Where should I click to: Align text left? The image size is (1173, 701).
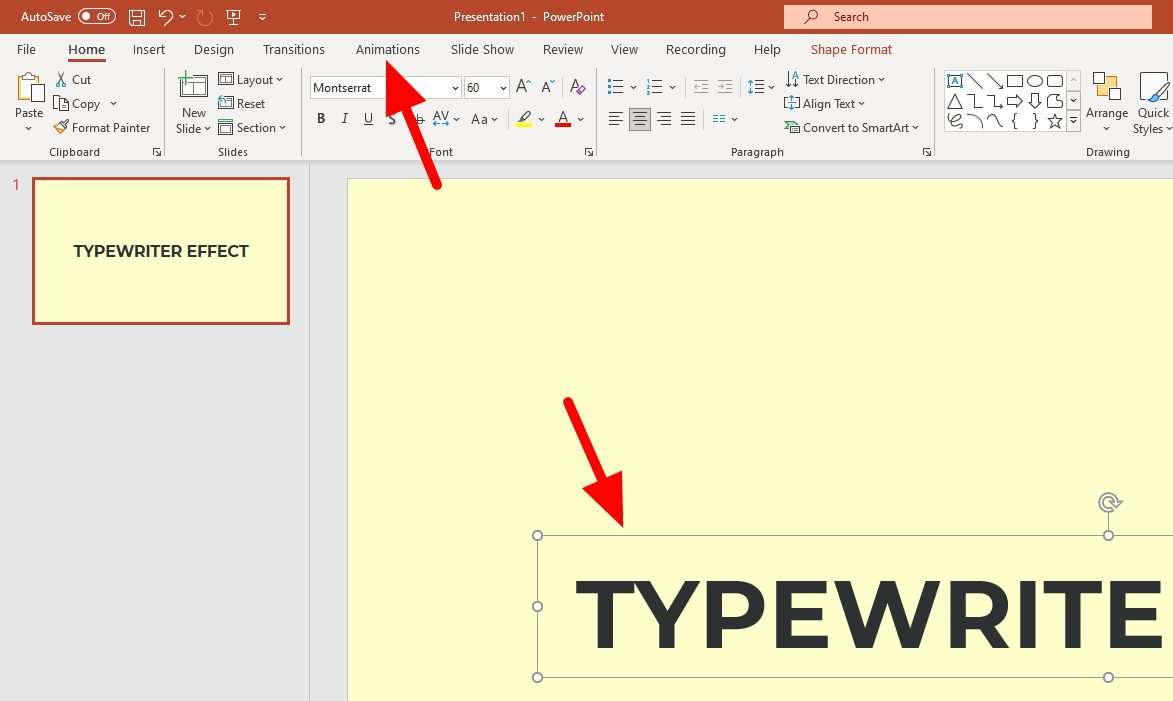616,118
